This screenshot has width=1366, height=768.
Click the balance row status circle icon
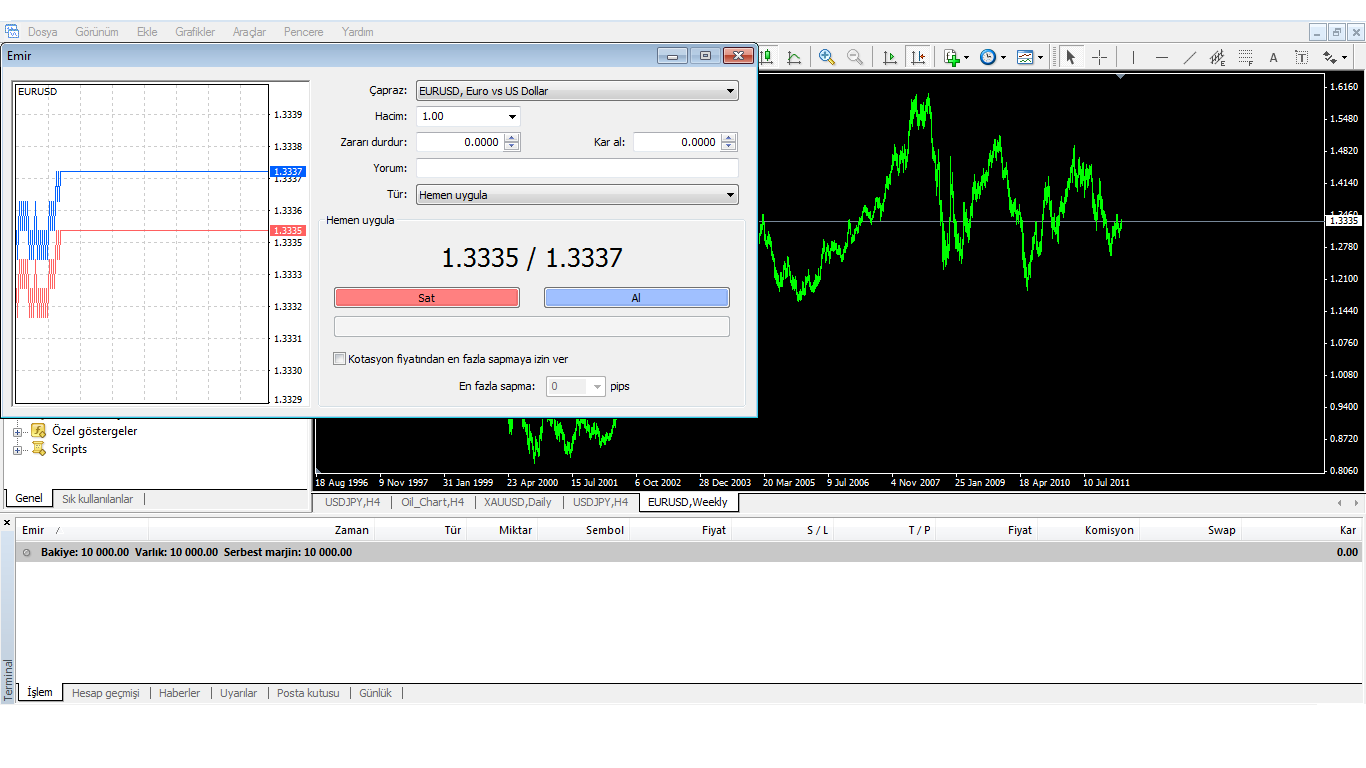coord(27,552)
